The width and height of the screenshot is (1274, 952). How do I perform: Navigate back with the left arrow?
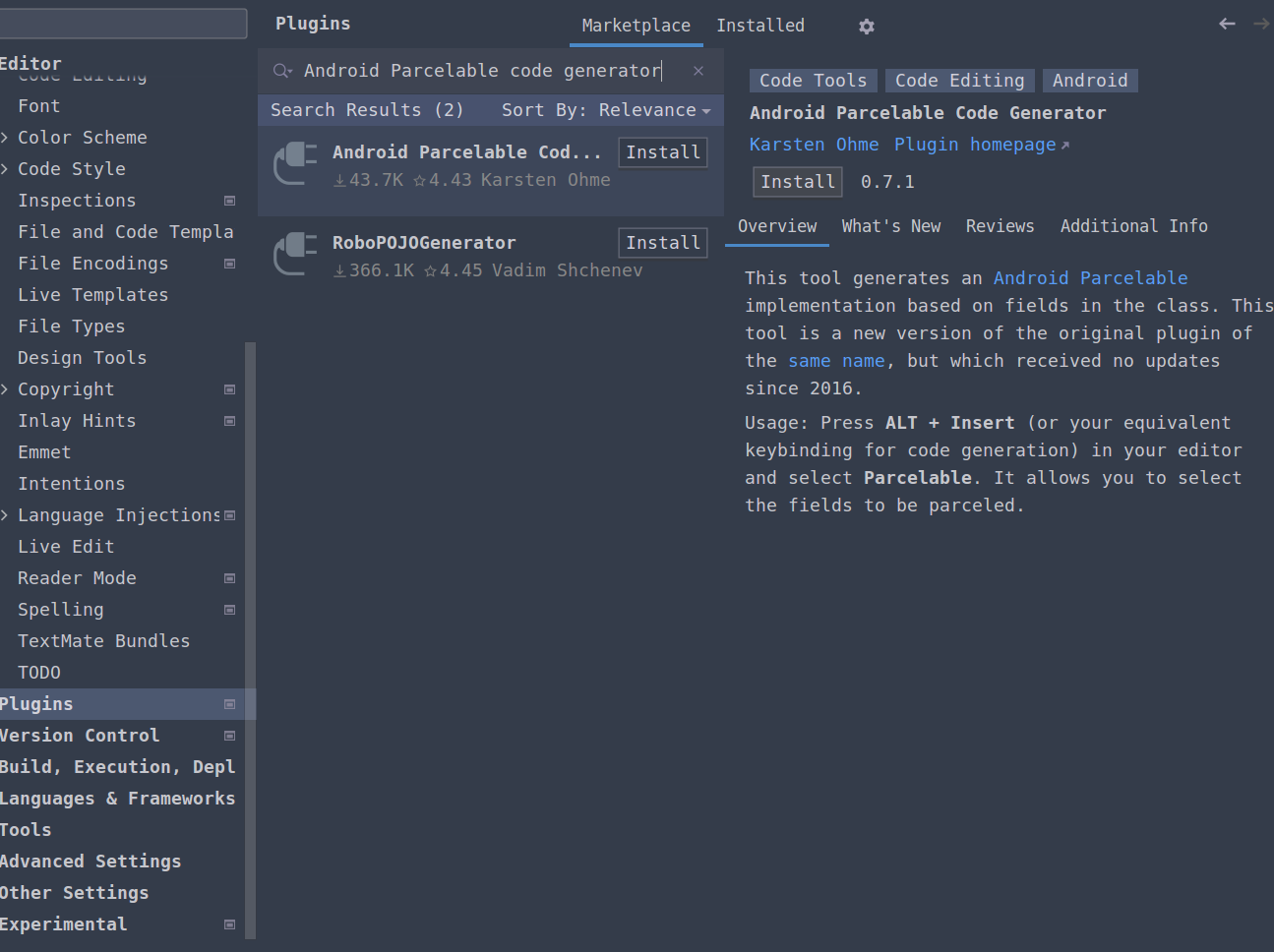1227,24
